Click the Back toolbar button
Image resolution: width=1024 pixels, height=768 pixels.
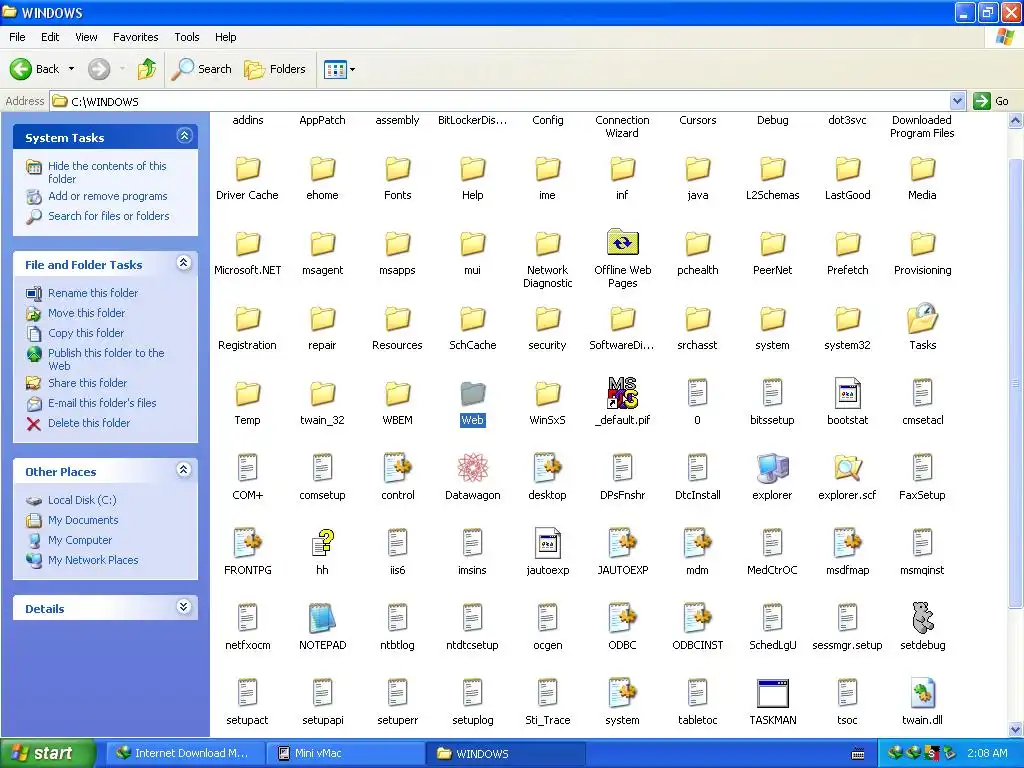pyautogui.click(x=35, y=69)
